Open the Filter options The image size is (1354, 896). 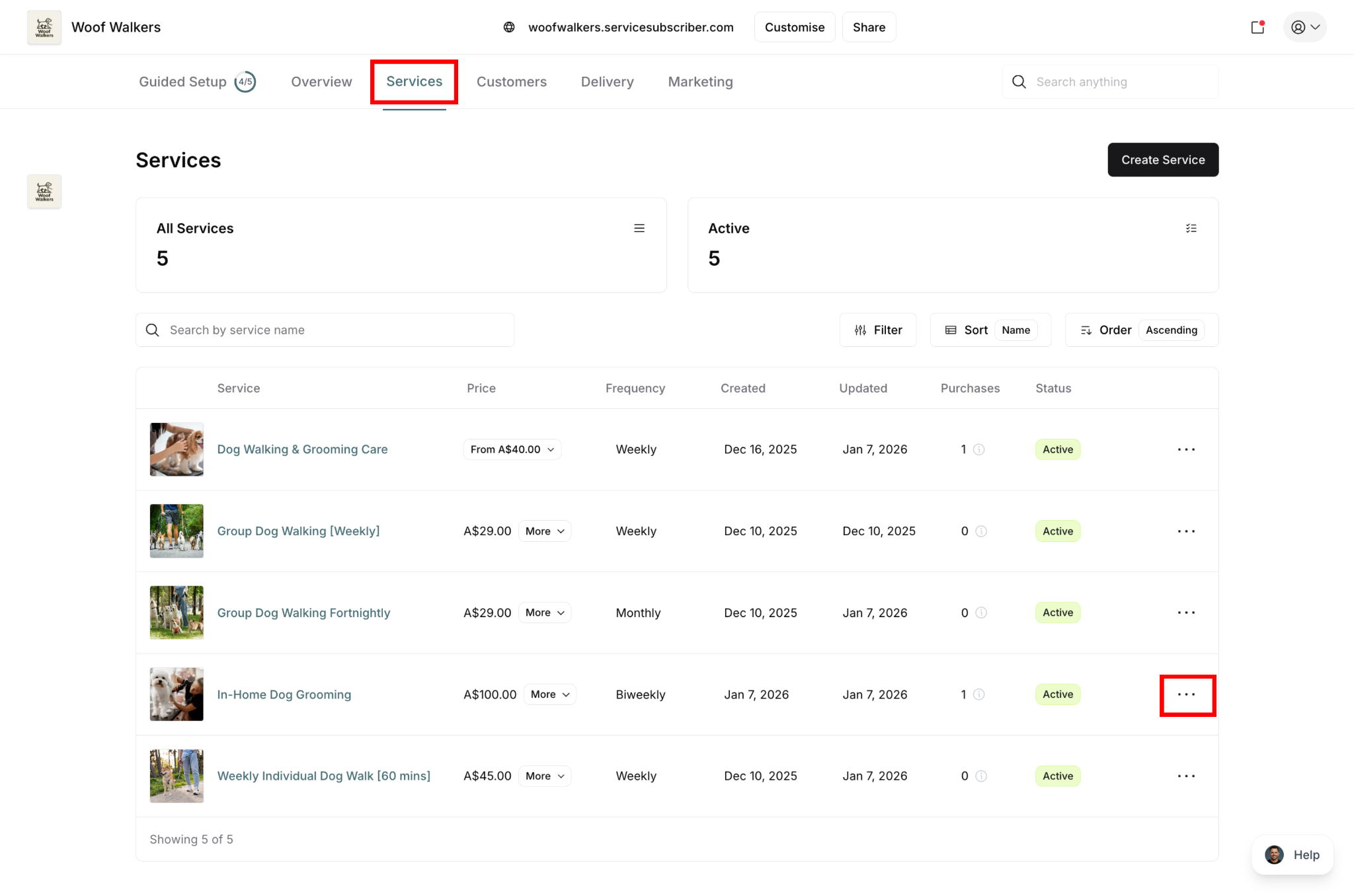878,330
